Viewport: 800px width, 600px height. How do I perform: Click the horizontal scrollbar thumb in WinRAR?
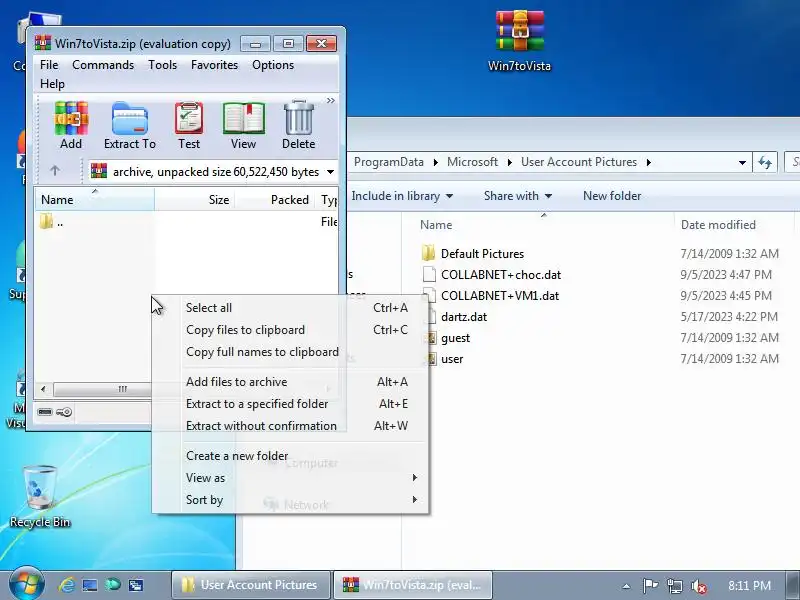point(102,389)
